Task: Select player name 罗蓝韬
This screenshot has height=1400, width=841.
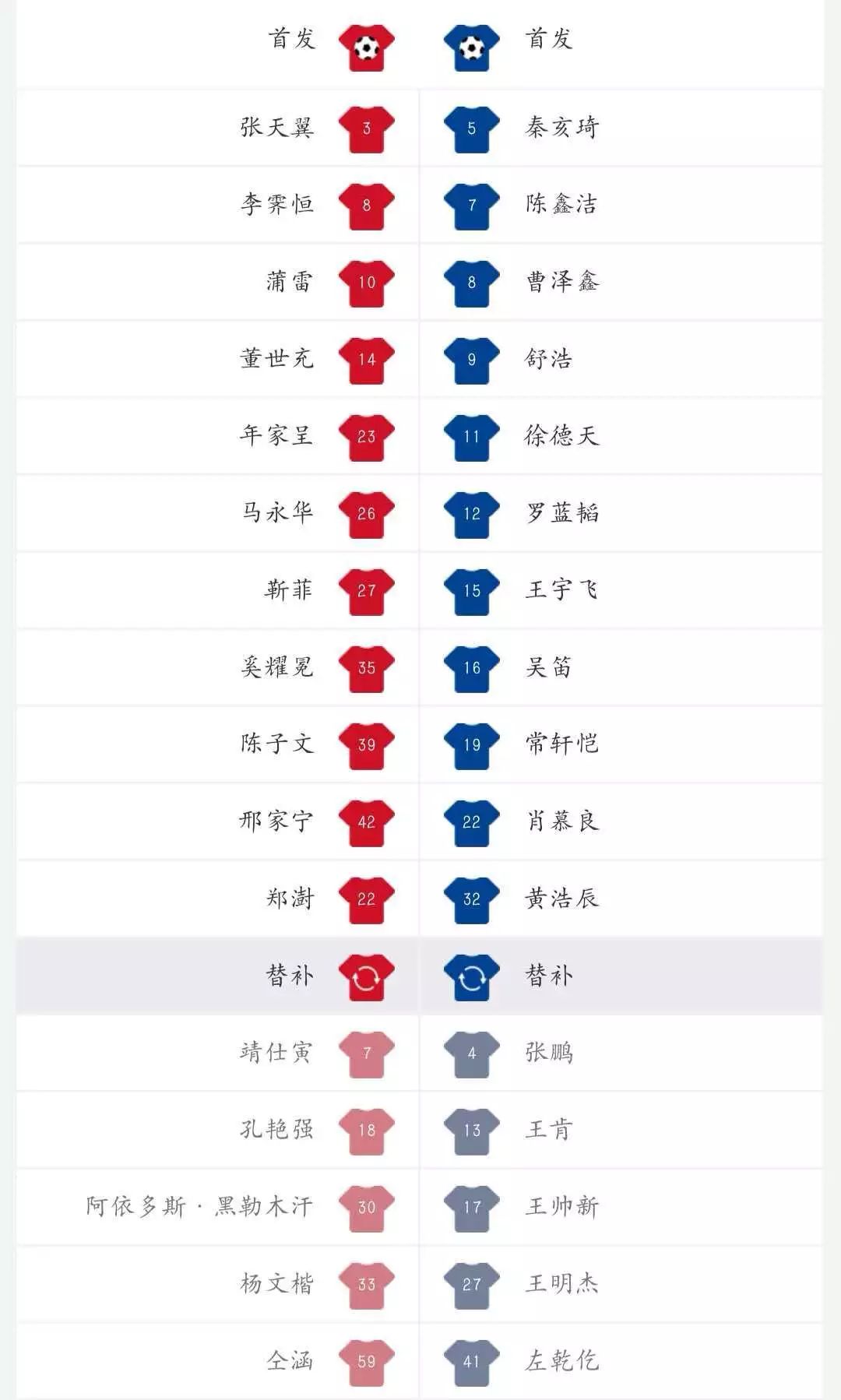Action: click(562, 512)
